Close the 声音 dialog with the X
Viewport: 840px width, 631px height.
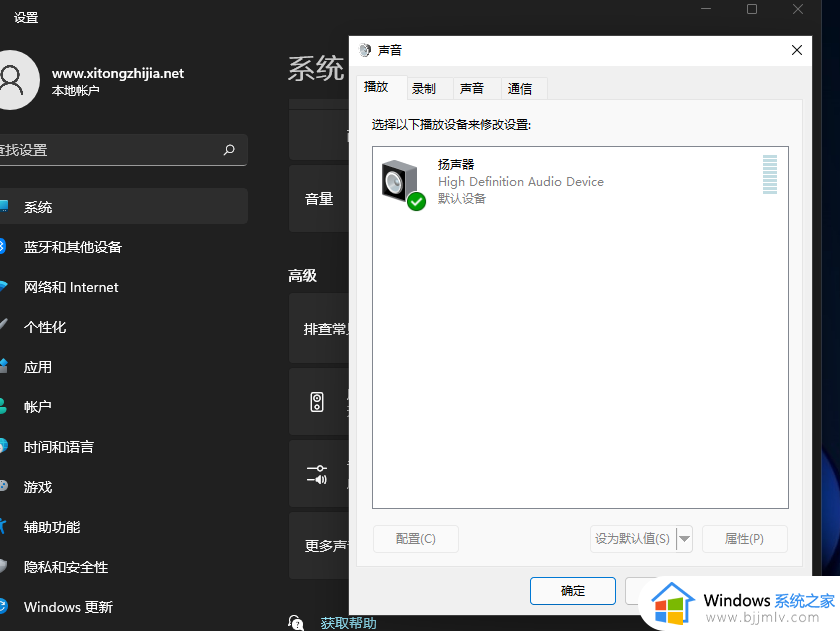click(797, 50)
